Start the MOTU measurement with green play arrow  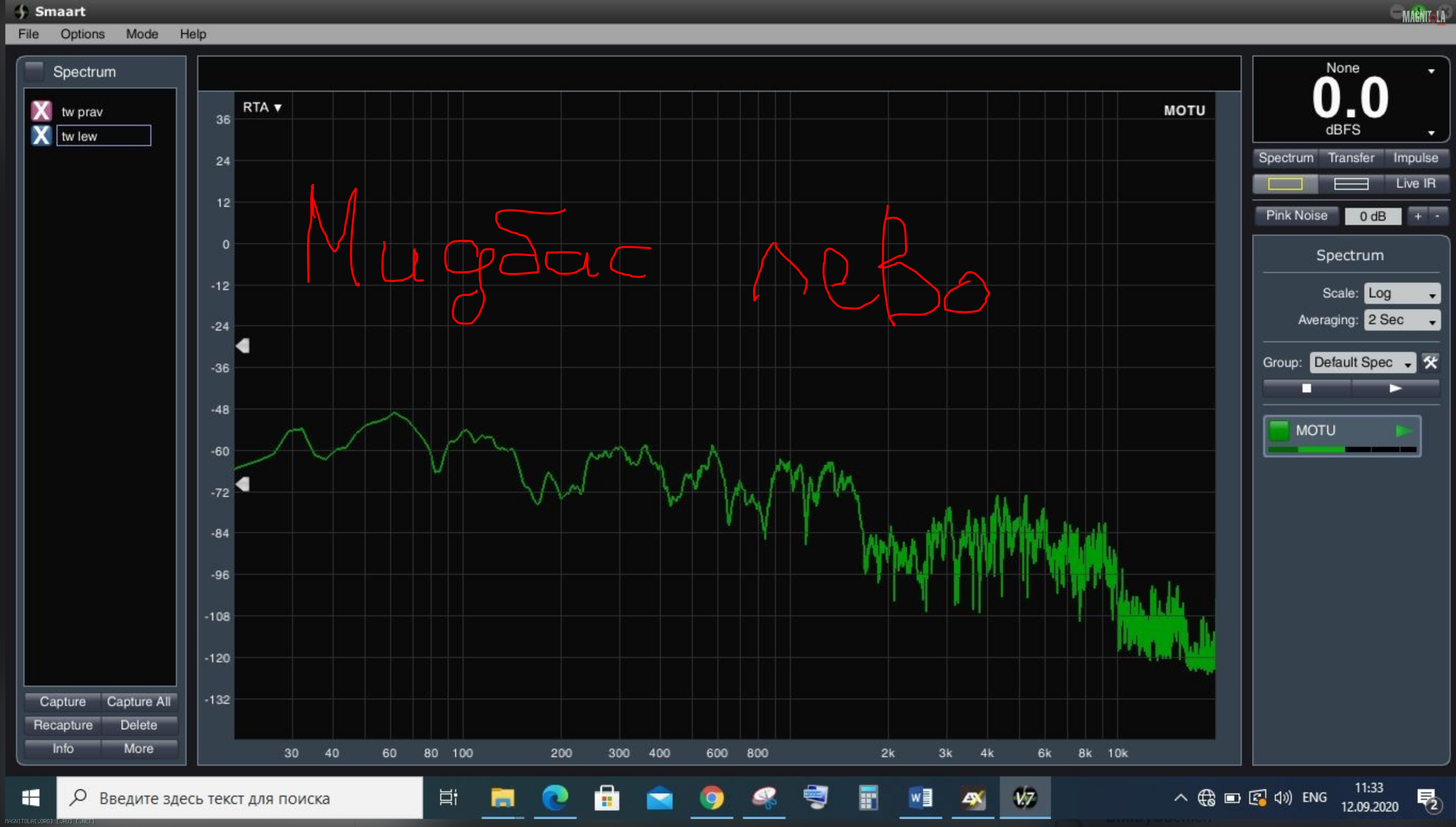tap(1403, 430)
